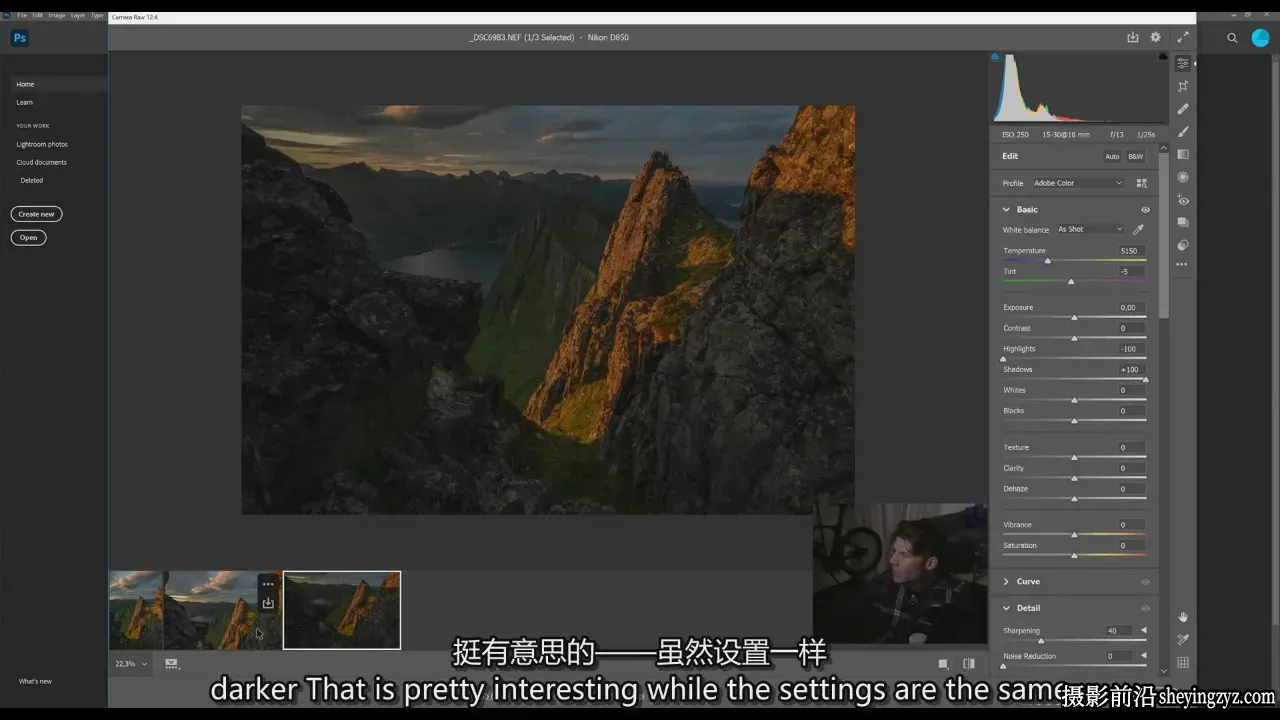
Task: Toggle Detail panel visibility eye
Action: [1145, 608]
